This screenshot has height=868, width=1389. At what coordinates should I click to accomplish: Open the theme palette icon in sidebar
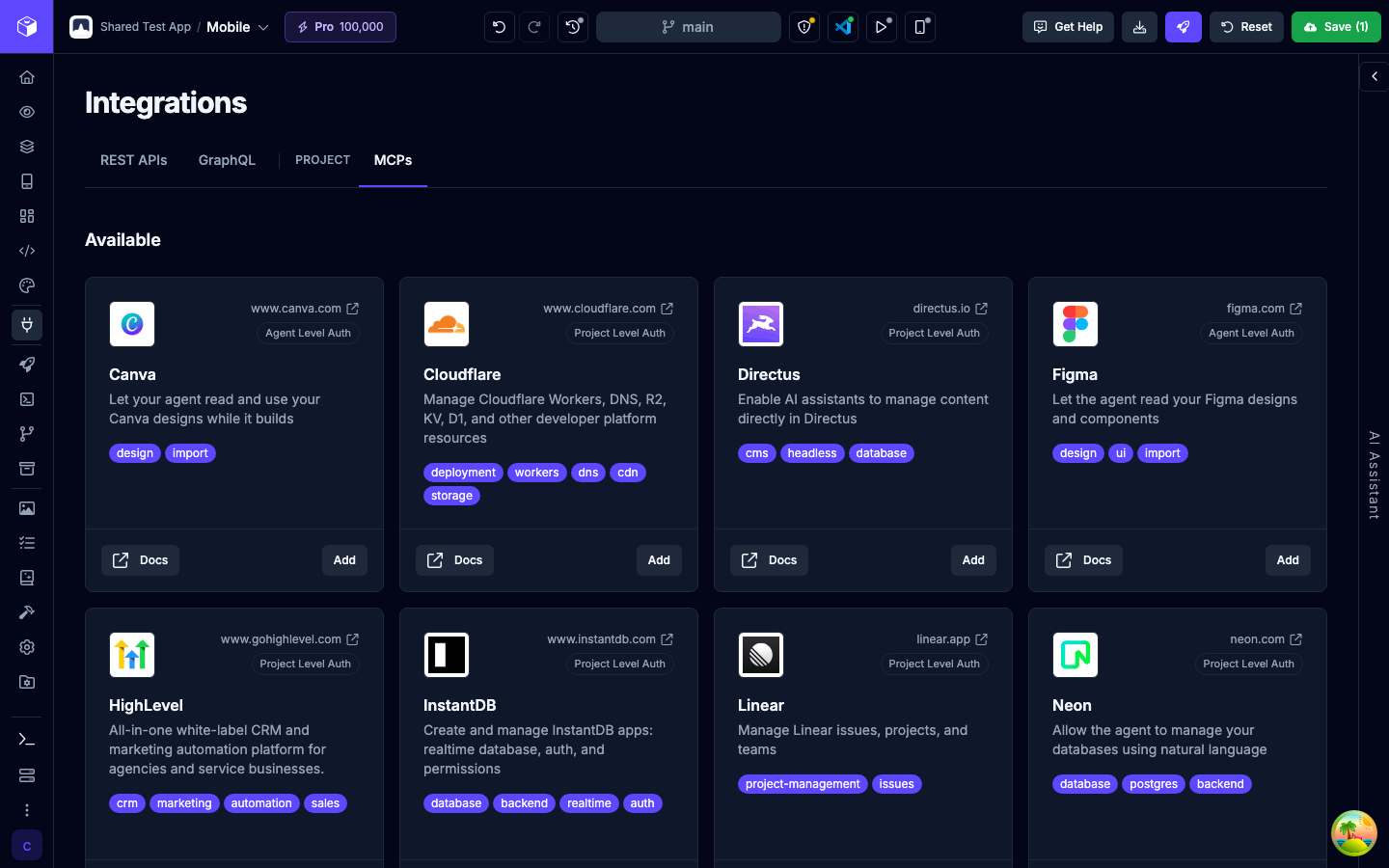tap(27, 285)
